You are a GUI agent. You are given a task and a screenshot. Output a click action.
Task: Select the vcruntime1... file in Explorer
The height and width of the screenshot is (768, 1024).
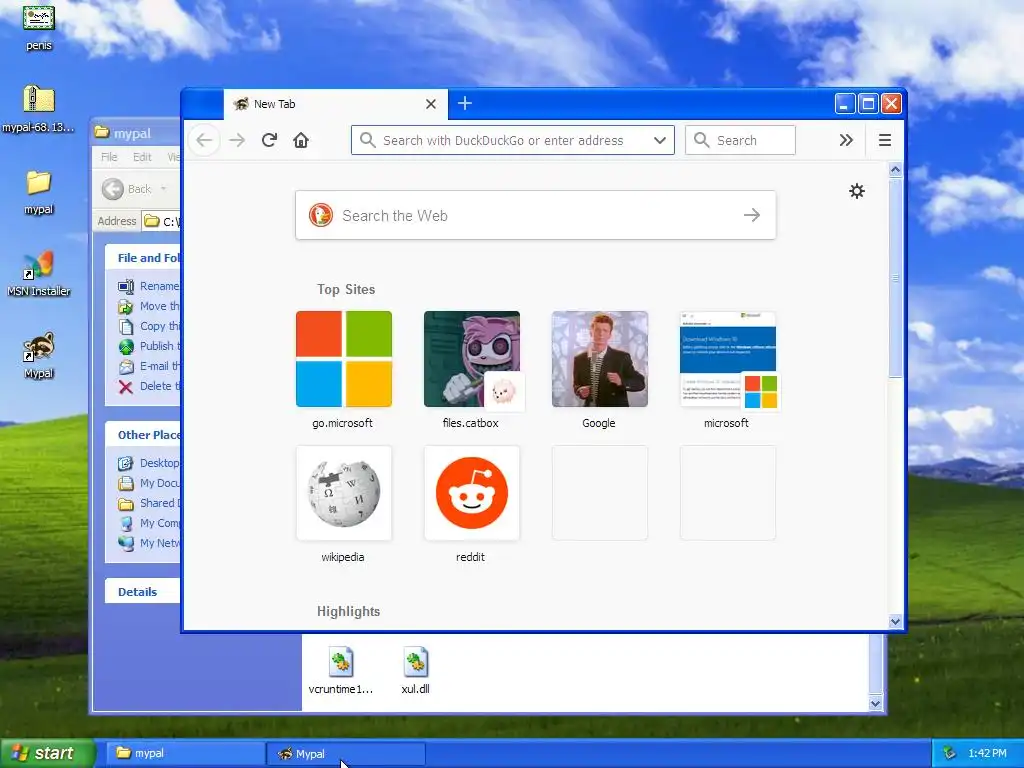(341, 671)
